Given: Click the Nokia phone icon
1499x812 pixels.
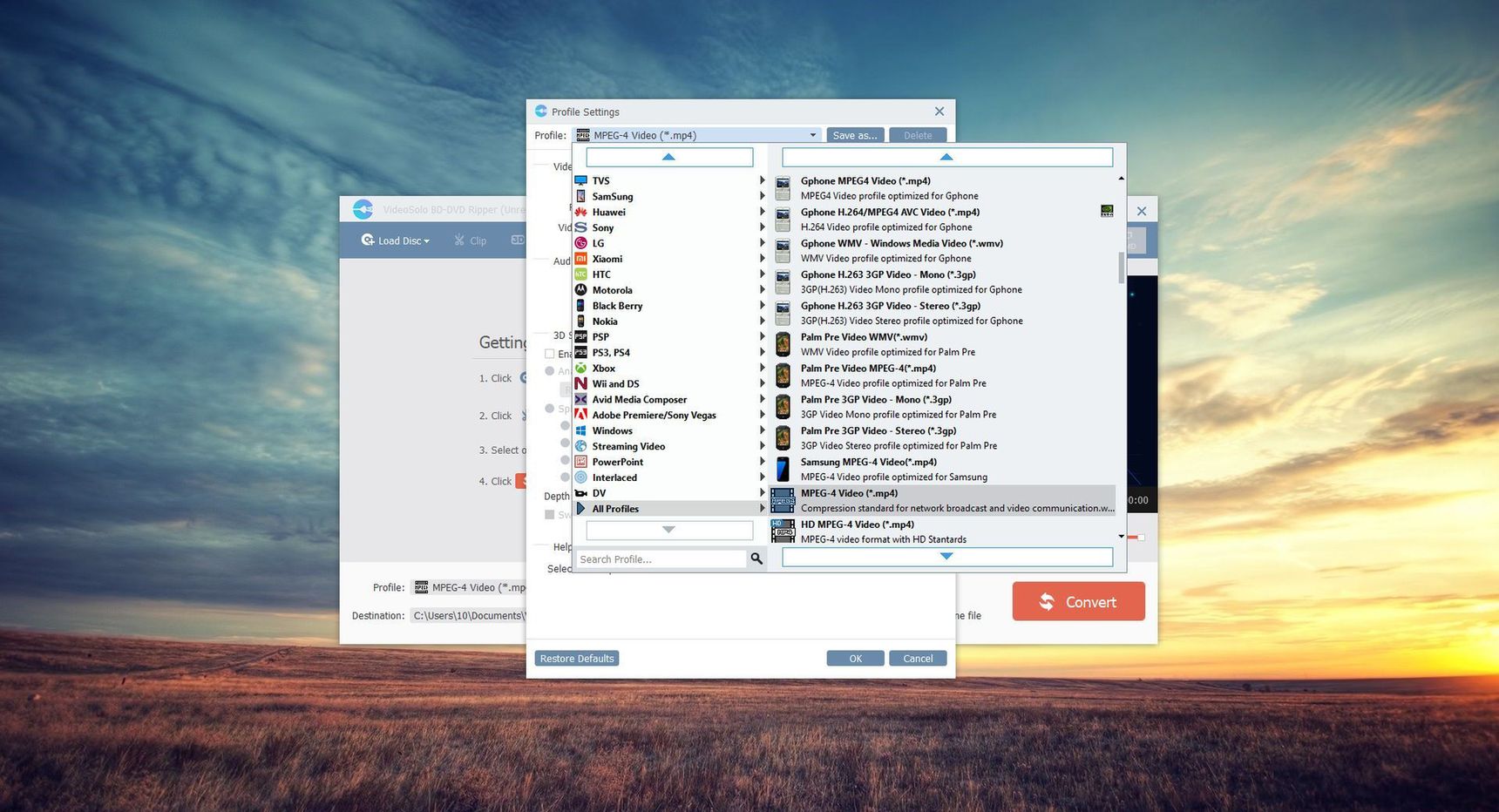Looking at the screenshot, I should pyautogui.click(x=580, y=321).
